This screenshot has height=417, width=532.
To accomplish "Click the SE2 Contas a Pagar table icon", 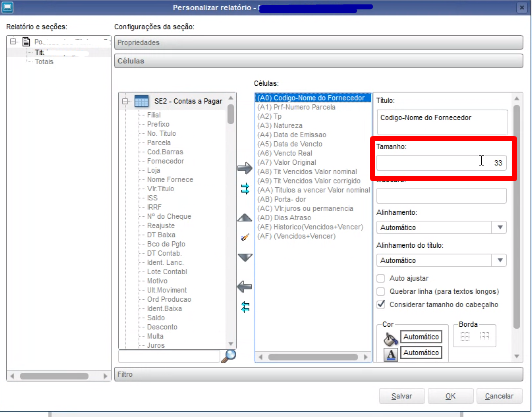I will click(x=141, y=101).
